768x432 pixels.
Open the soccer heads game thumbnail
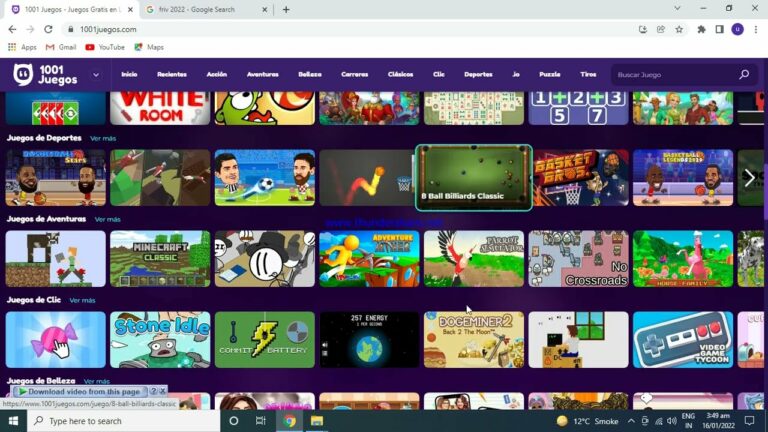coord(264,178)
